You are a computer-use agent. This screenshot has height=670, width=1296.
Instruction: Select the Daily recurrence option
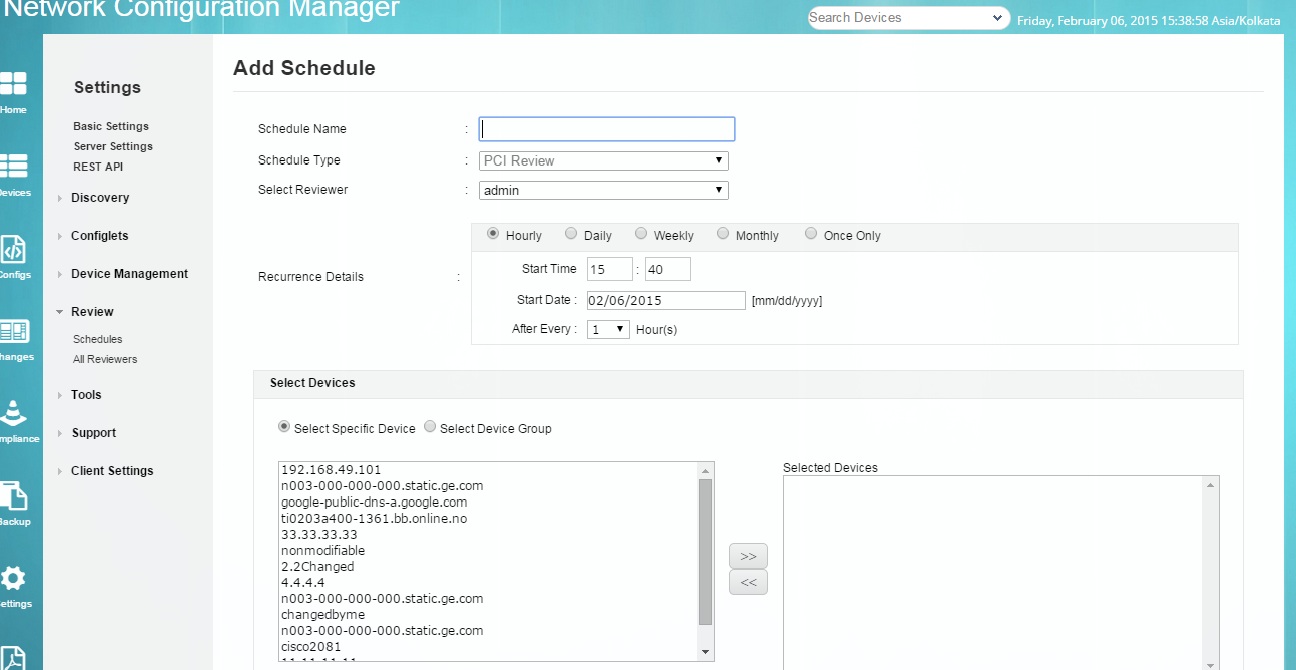(x=571, y=234)
